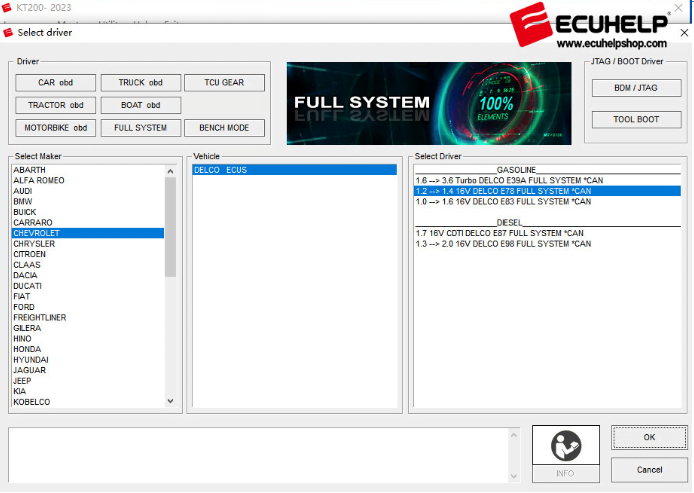Select 1.2 --> 1.4 16V DELCO E78 driver

pyautogui.click(x=547, y=191)
